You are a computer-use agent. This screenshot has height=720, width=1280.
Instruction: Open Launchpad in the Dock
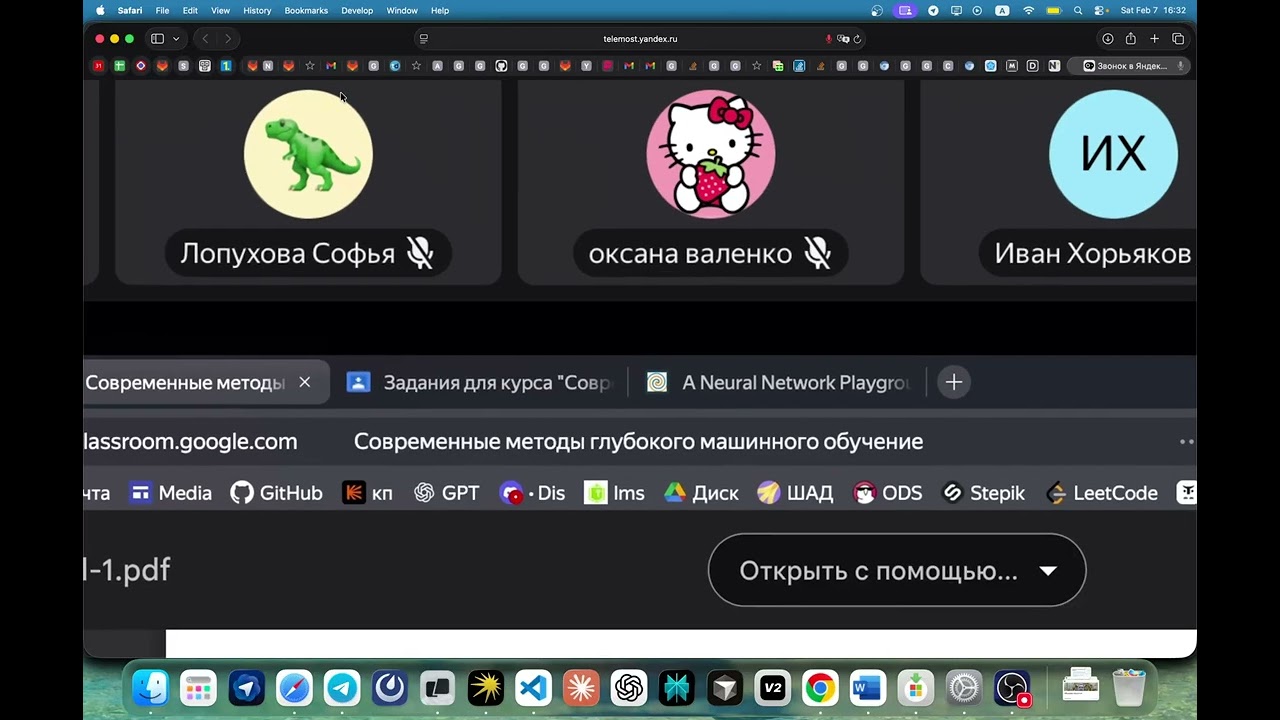coord(198,688)
